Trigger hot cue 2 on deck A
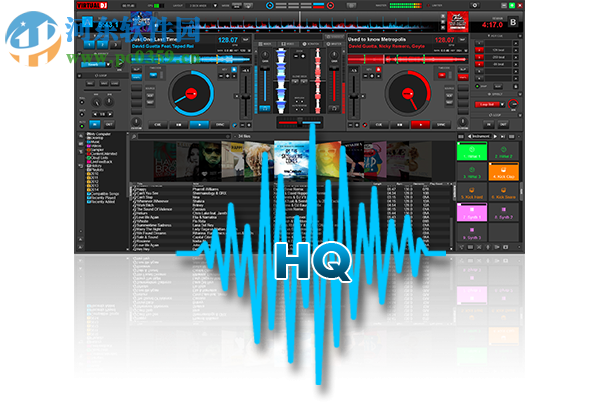Image resolution: width=600 pixels, height=403 pixels. [x=102, y=45]
